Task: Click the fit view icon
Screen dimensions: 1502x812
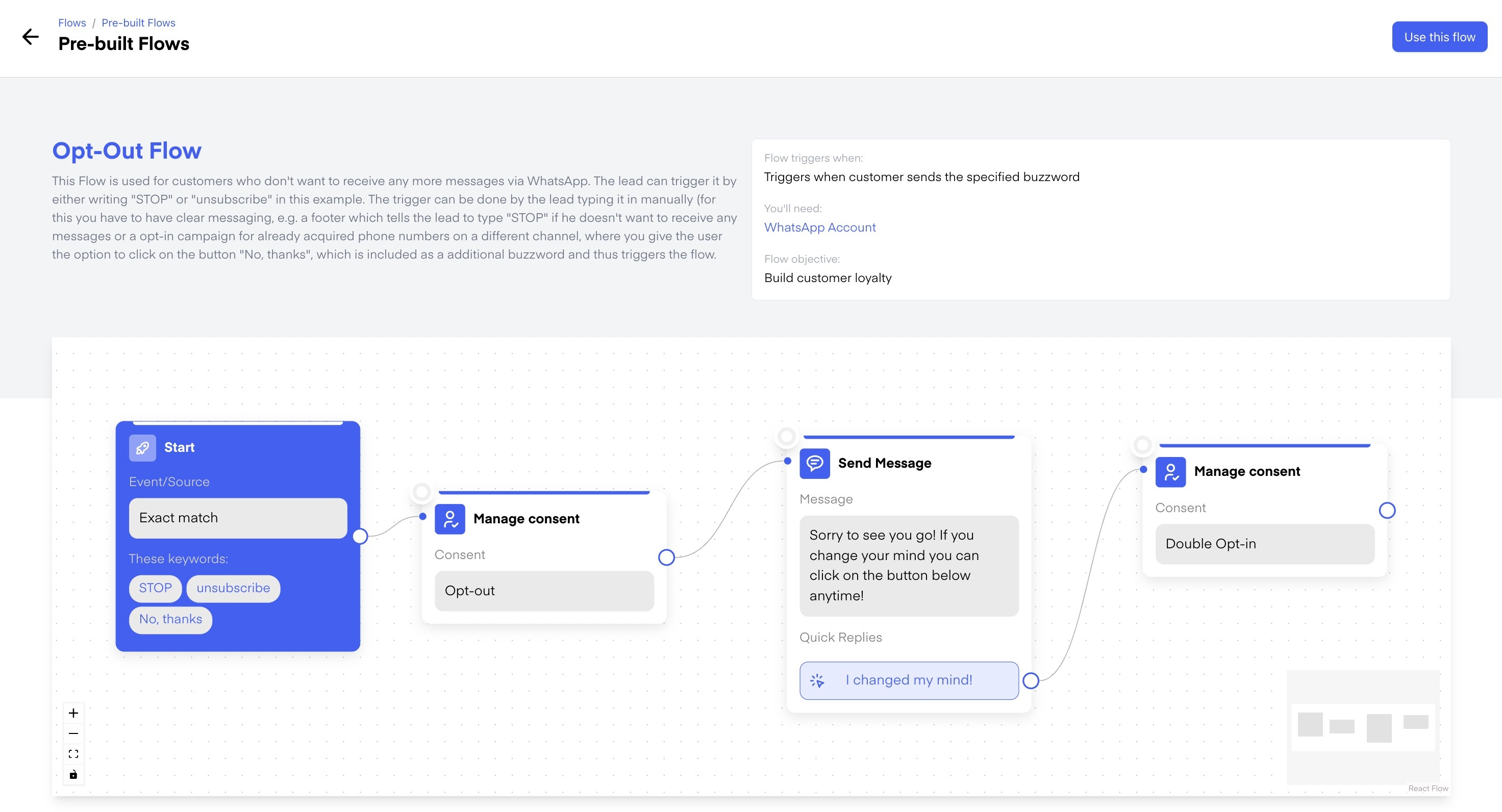Action: point(73,754)
